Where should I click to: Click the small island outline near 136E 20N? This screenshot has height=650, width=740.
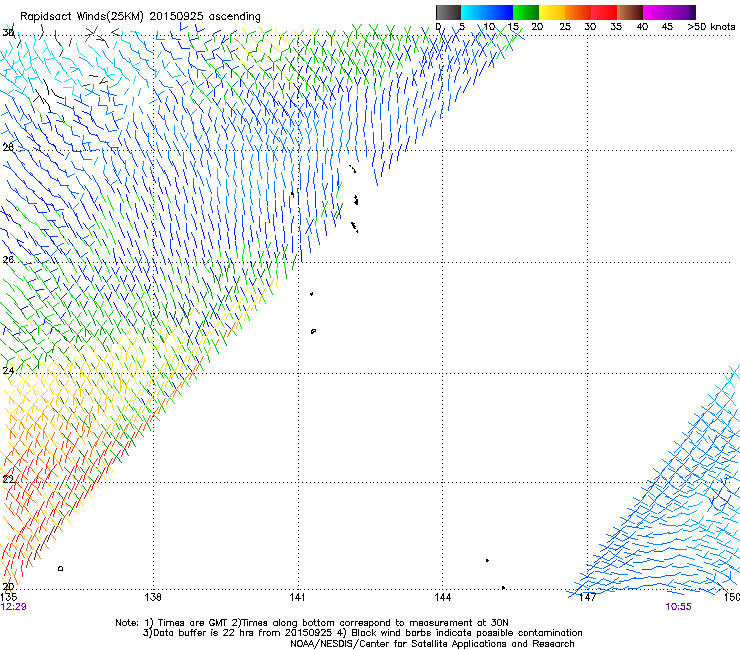pos(60,568)
